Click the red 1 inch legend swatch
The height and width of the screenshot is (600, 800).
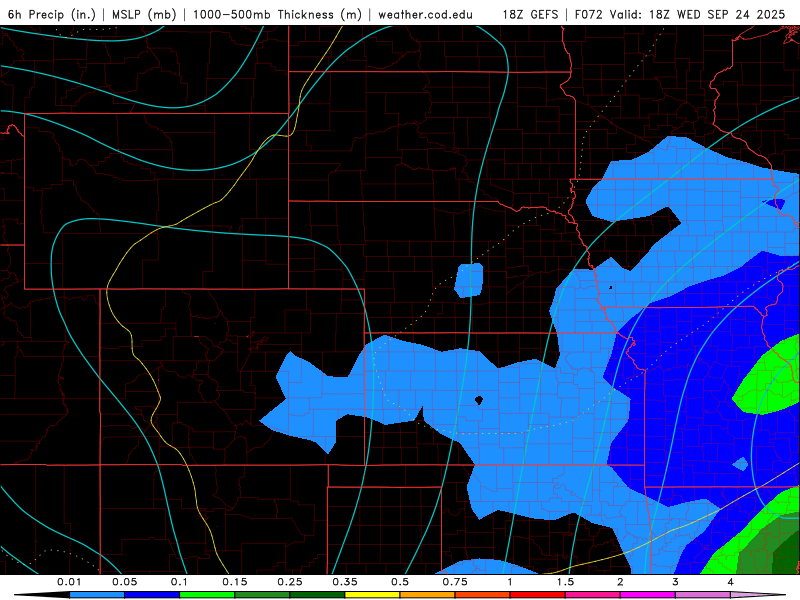538,595
